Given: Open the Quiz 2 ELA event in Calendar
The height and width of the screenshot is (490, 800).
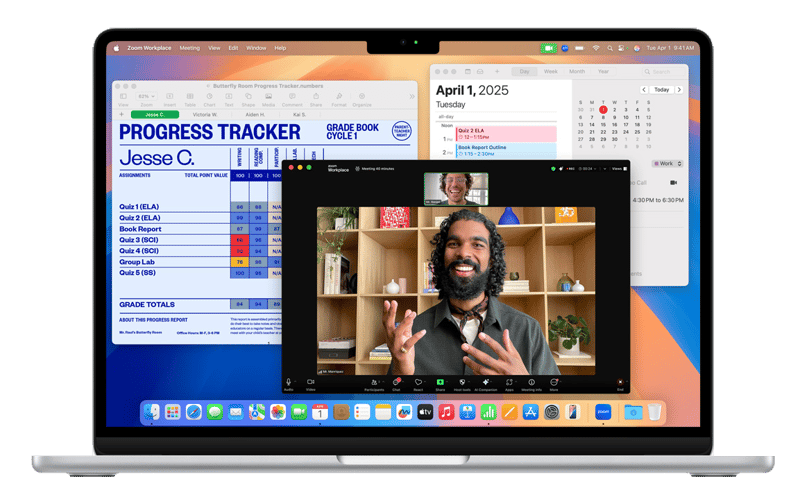Looking at the screenshot, I should click(506, 134).
